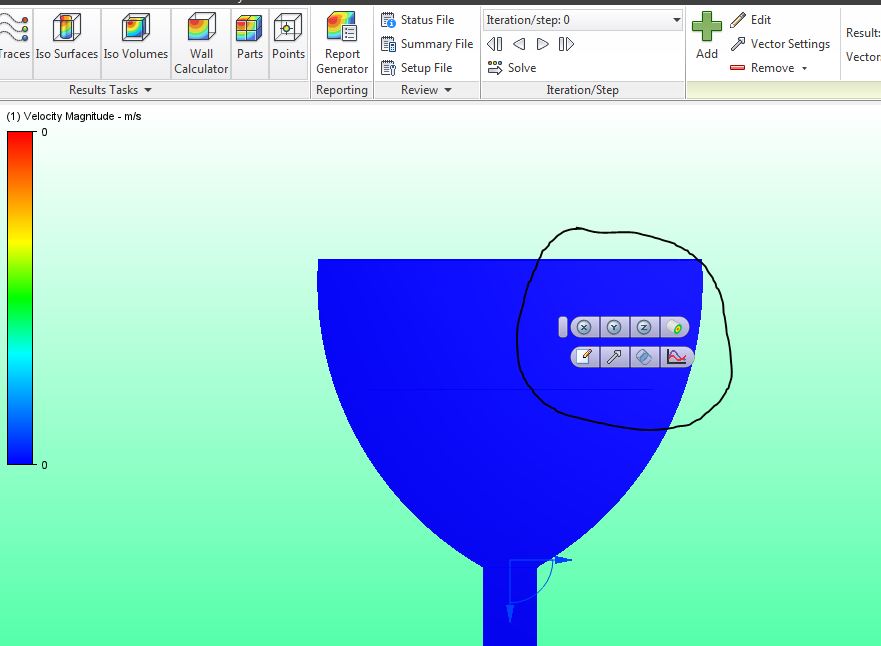The height and width of the screenshot is (646, 881).
Task: Open the Setup File
Action: [416, 68]
